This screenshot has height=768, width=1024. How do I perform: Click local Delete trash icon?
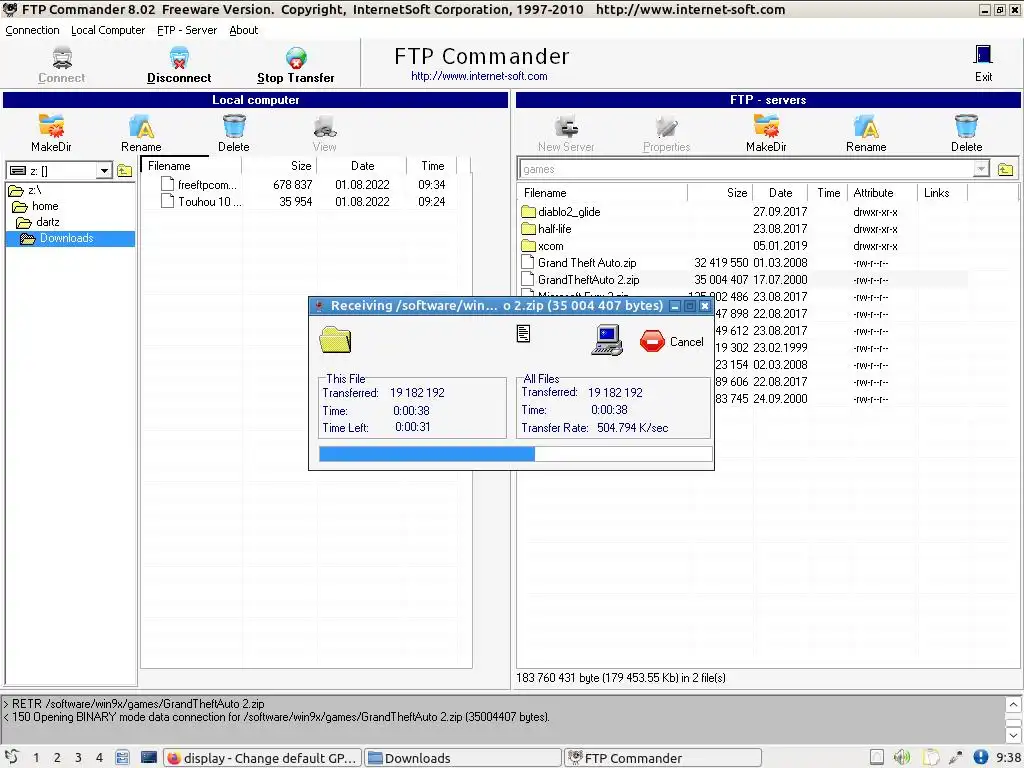point(234,126)
